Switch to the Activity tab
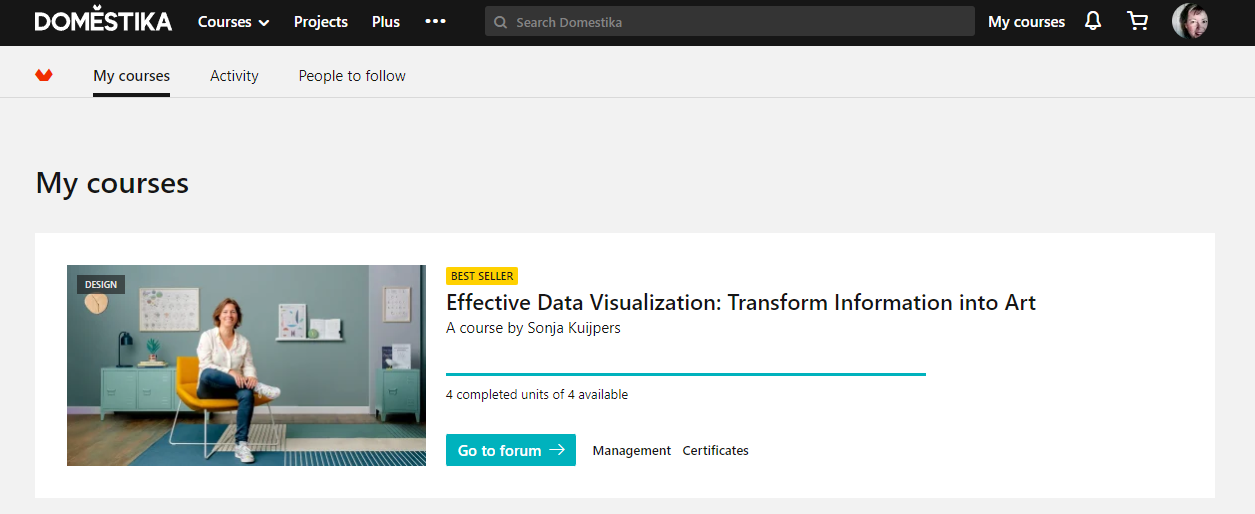This screenshot has height=514, width=1255. point(234,76)
